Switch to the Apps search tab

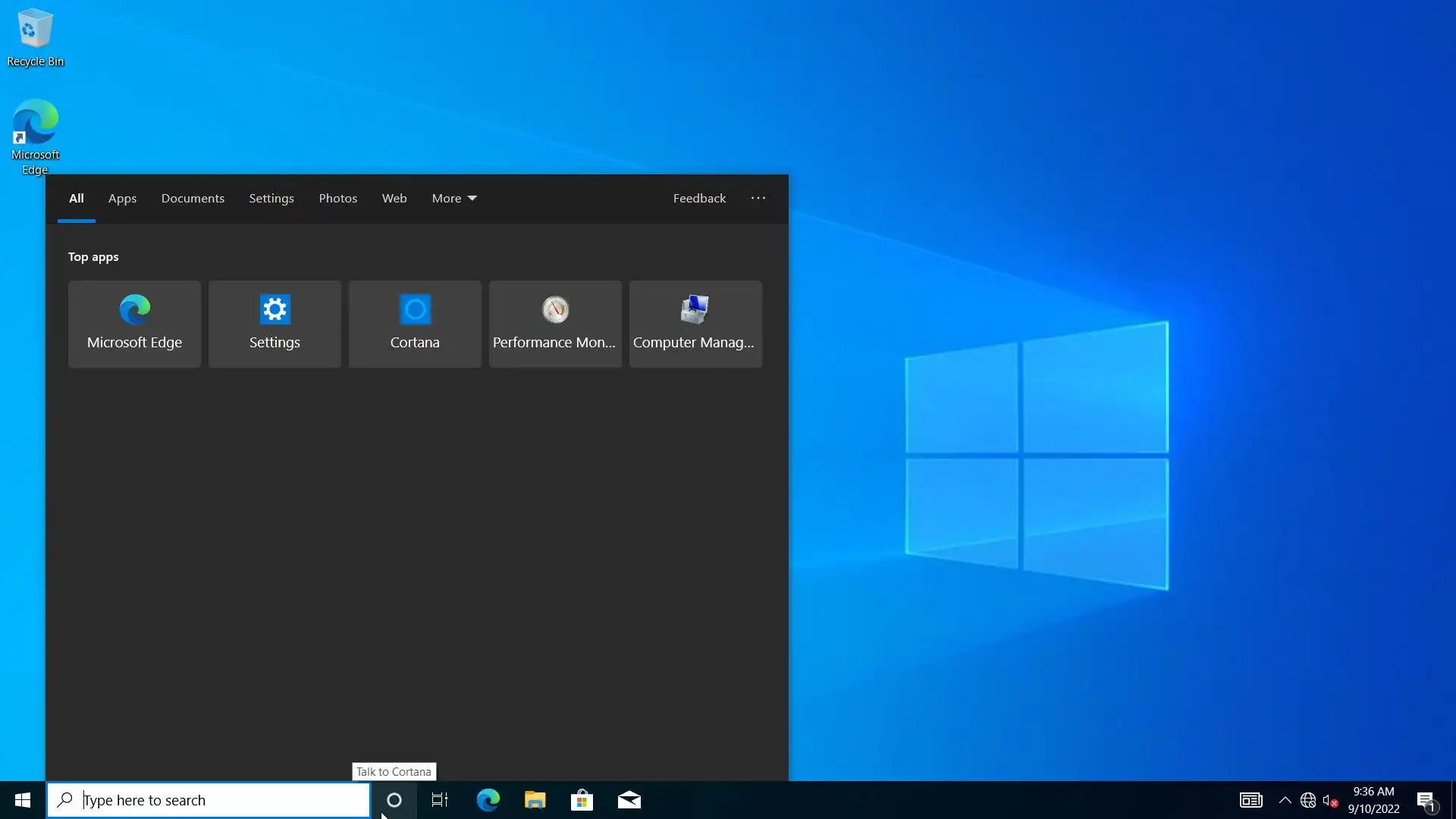tap(122, 198)
